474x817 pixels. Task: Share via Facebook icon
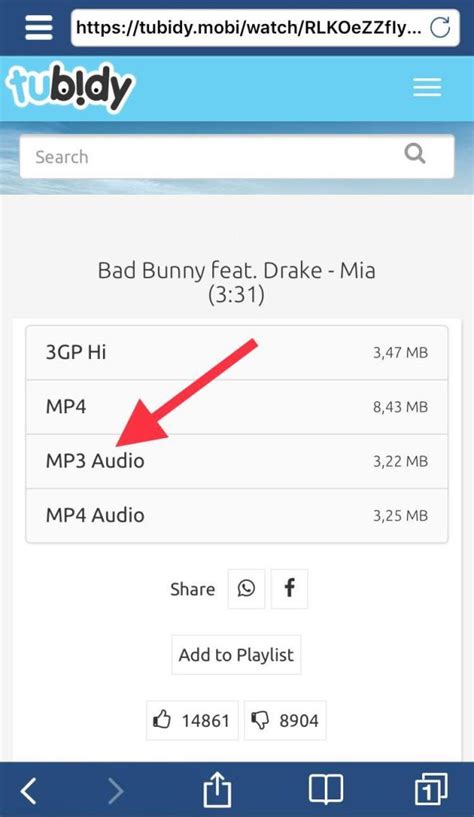click(x=290, y=589)
